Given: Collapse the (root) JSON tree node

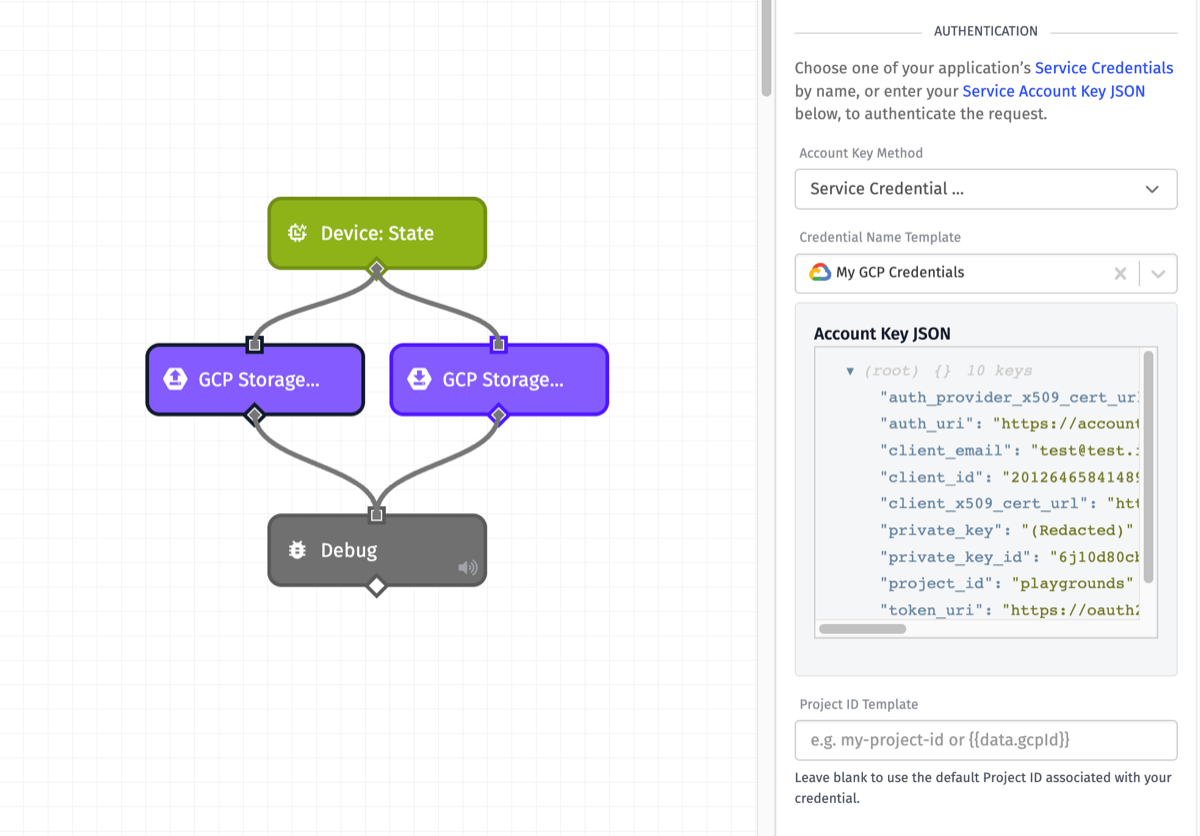Looking at the screenshot, I should [x=850, y=371].
